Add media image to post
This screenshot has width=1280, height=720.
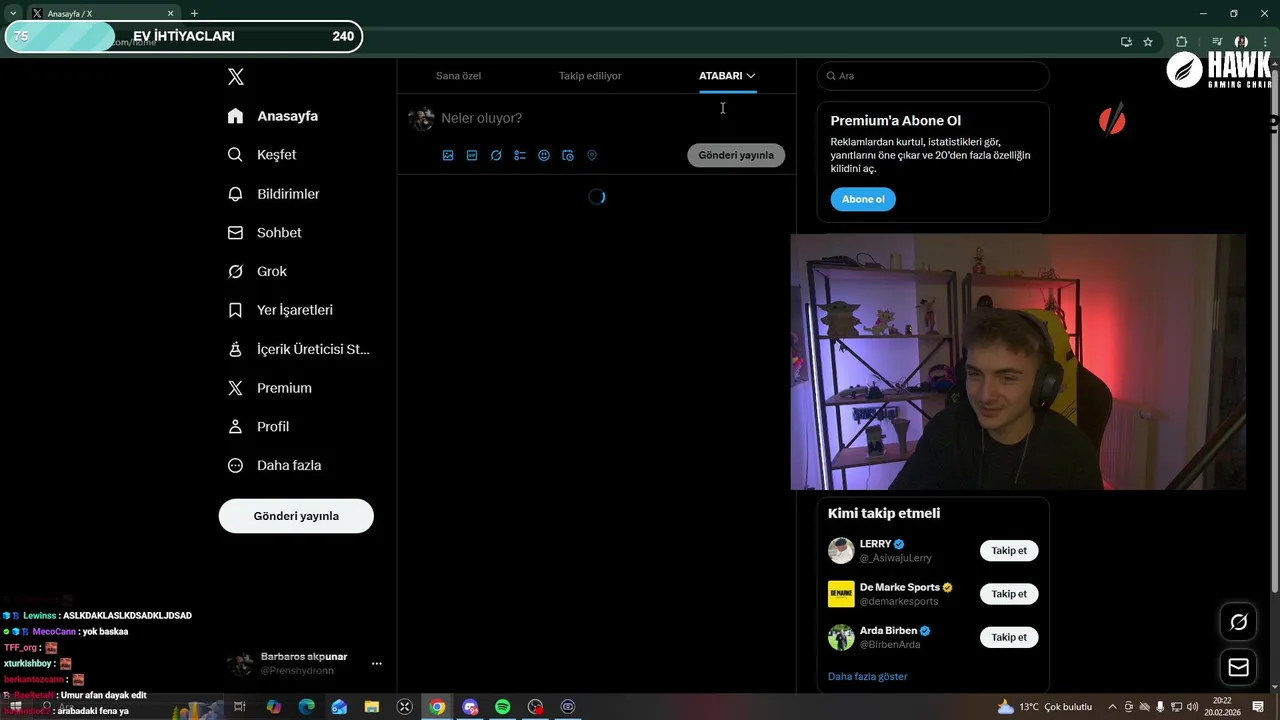pyautogui.click(x=448, y=155)
